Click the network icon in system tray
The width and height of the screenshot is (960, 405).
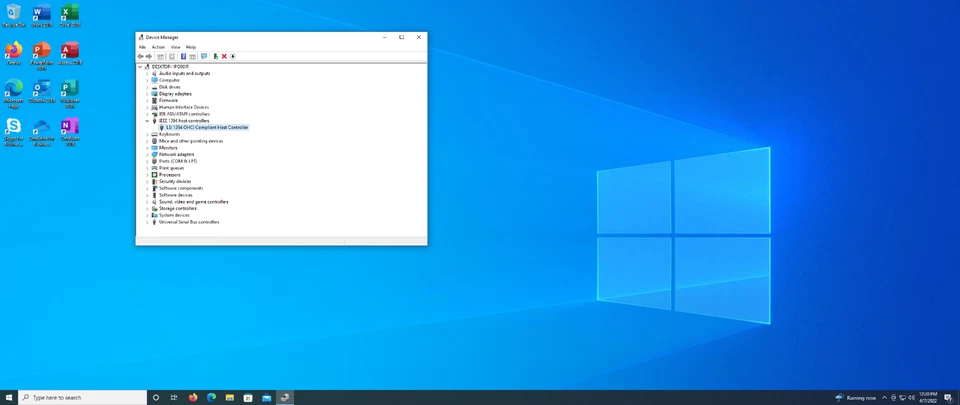pyautogui.click(x=902, y=398)
